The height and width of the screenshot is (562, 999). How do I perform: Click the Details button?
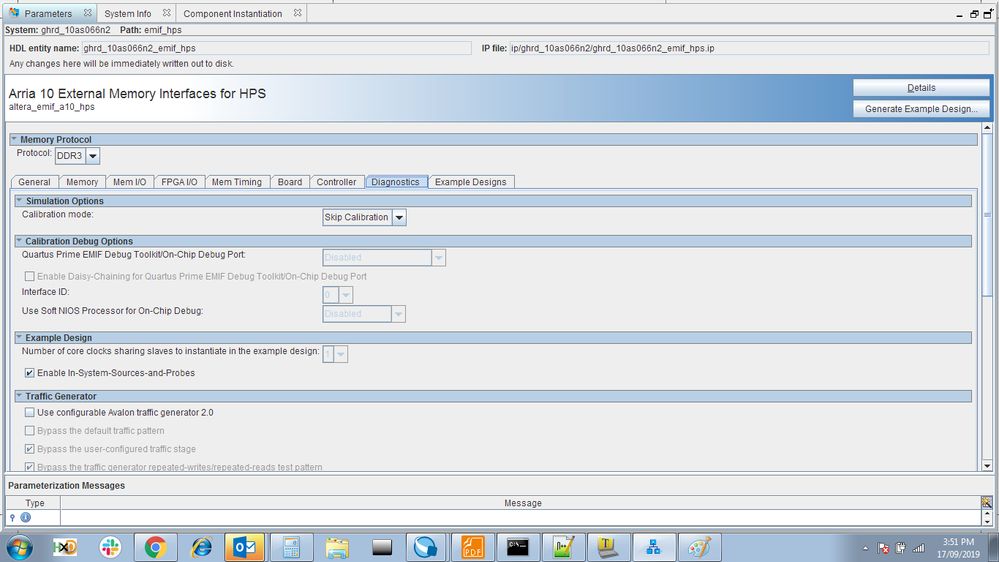click(x=921, y=88)
